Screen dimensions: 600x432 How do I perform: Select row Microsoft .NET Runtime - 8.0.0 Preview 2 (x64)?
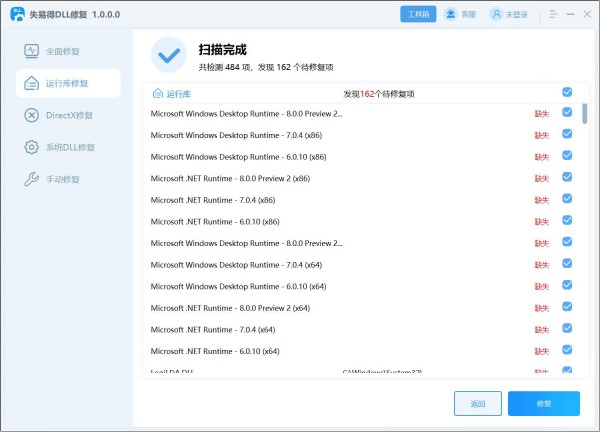tap(362, 308)
